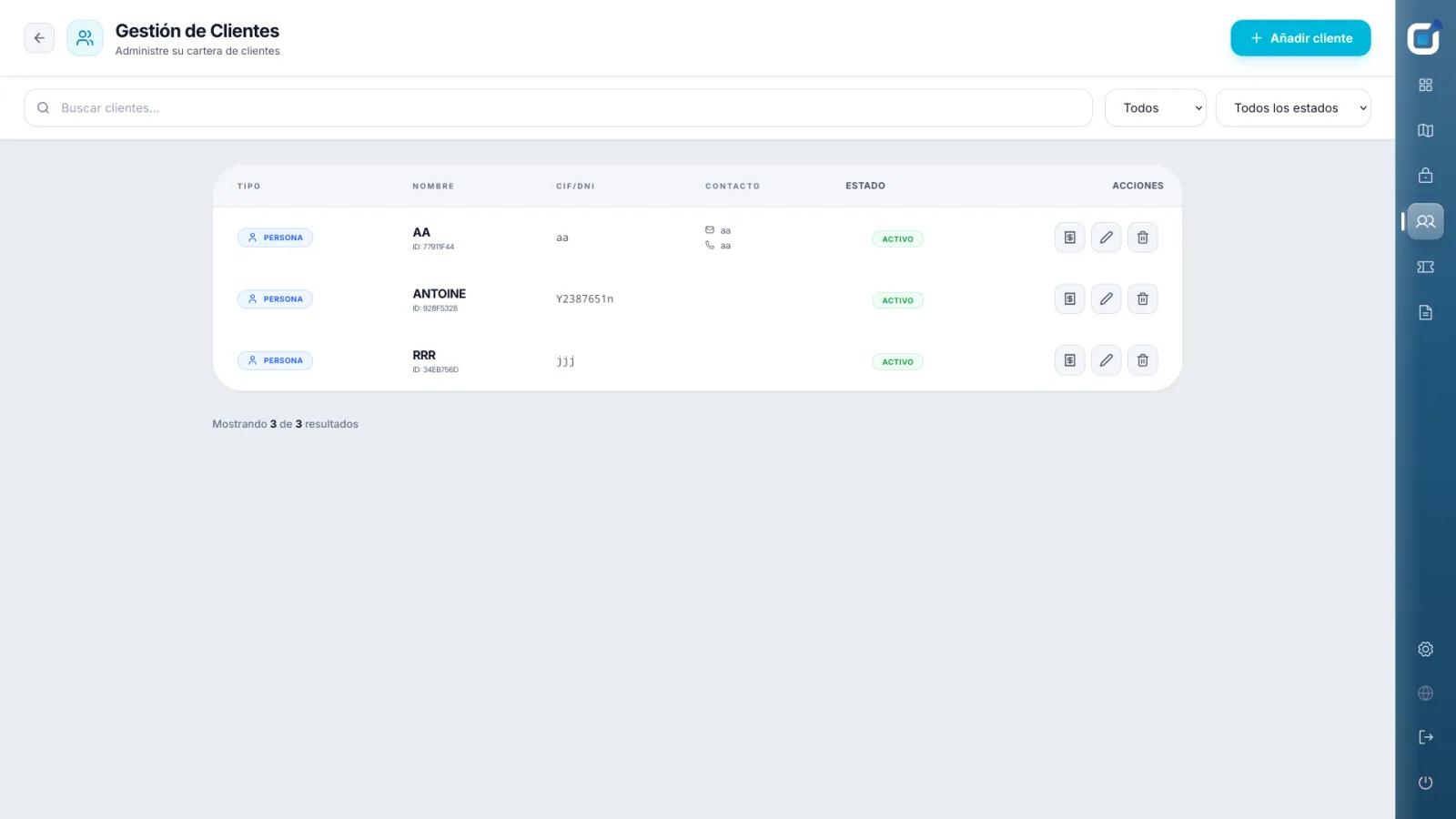Open the Todos type filter dropdown
1456x819 pixels.
tap(1156, 107)
